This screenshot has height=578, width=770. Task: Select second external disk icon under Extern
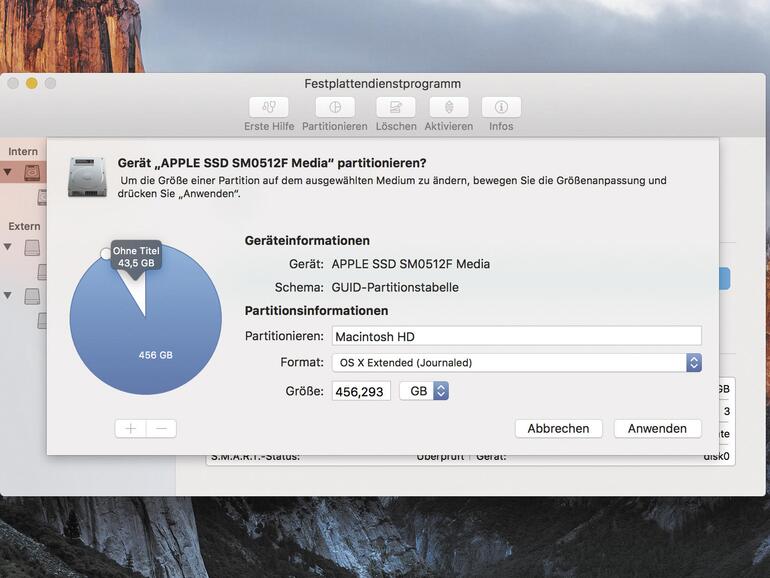point(32,296)
